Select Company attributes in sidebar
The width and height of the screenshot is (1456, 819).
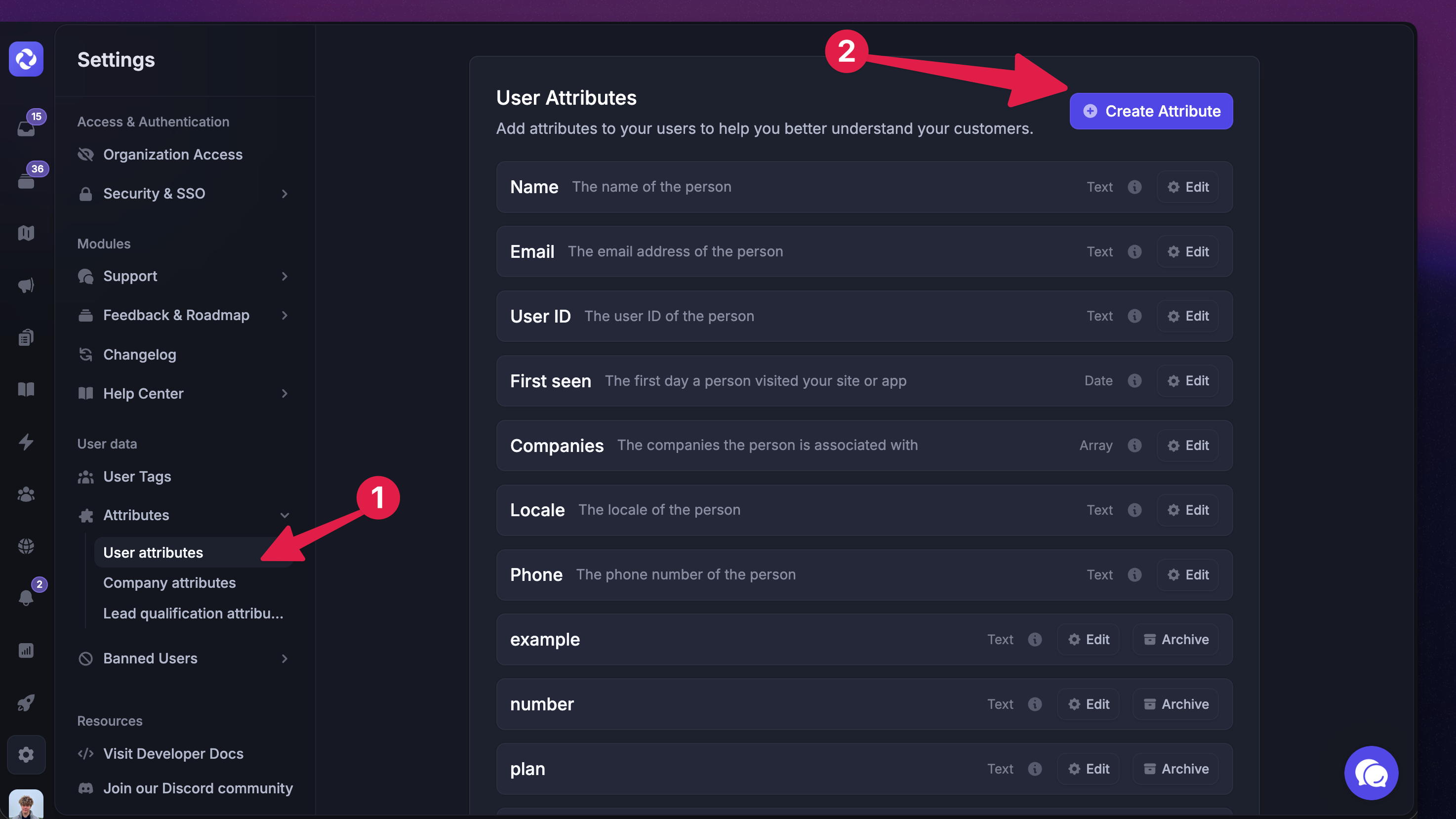tap(169, 583)
